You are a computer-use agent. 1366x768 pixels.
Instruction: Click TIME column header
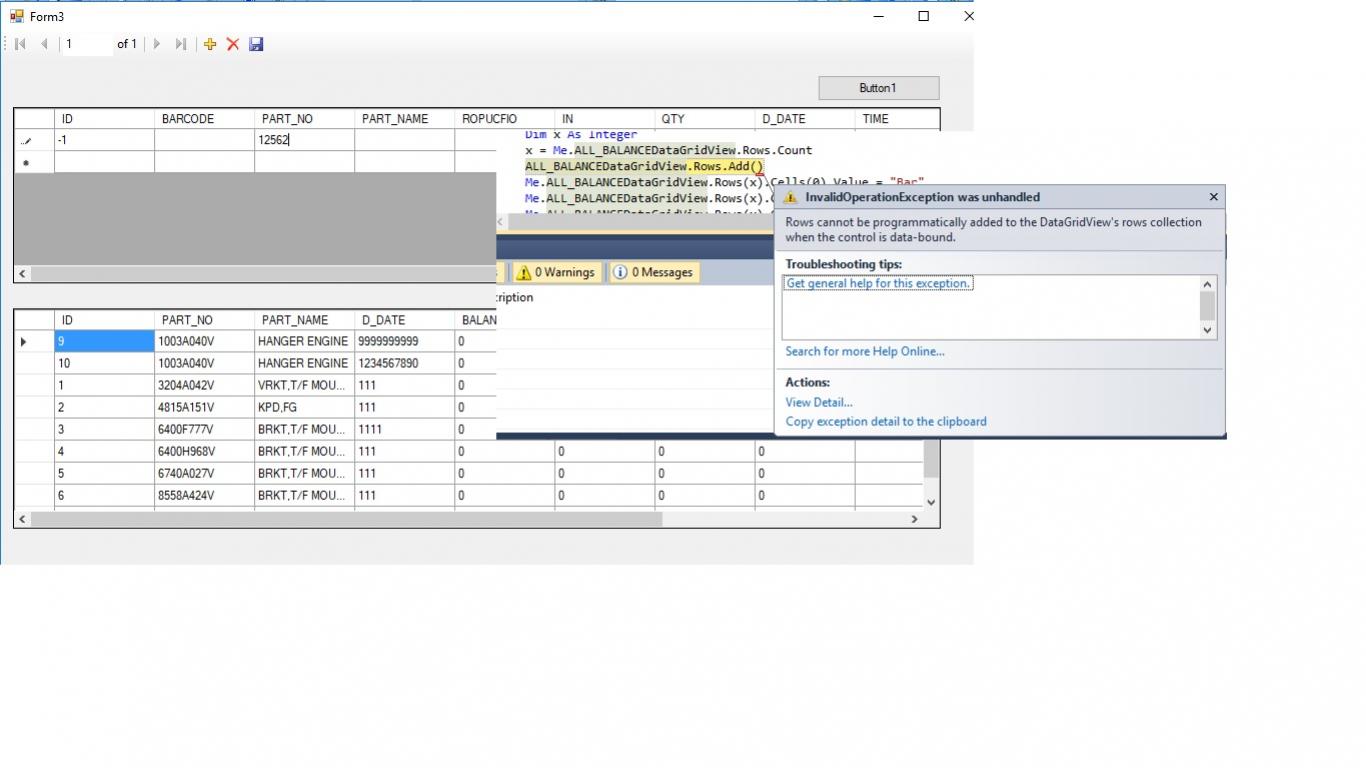pyautogui.click(x=896, y=118)
